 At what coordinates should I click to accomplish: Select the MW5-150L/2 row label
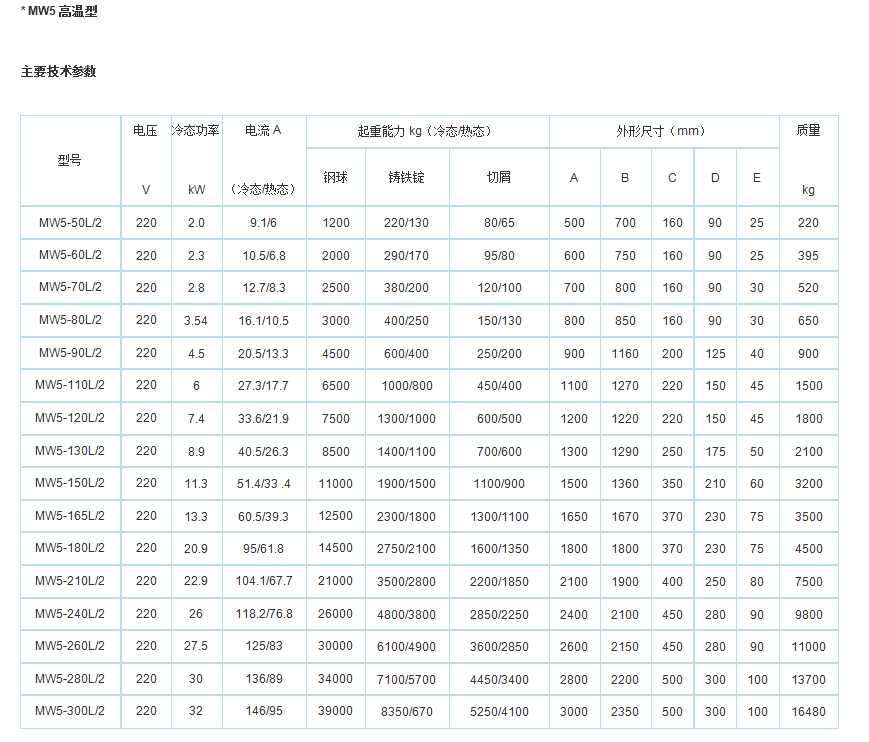(x=70, y=483)
